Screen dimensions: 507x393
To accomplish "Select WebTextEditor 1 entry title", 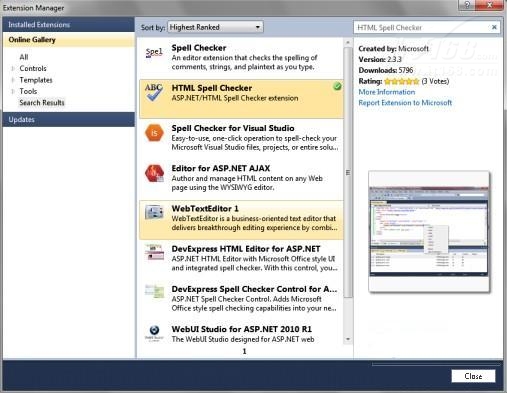I will 205,209.
